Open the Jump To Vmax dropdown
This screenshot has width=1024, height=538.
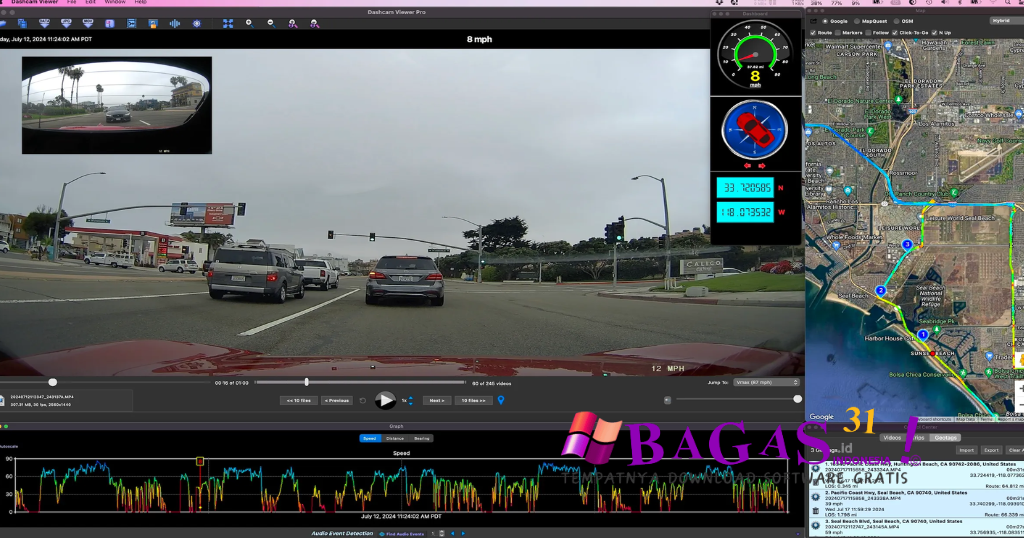(x=766, y=383)
